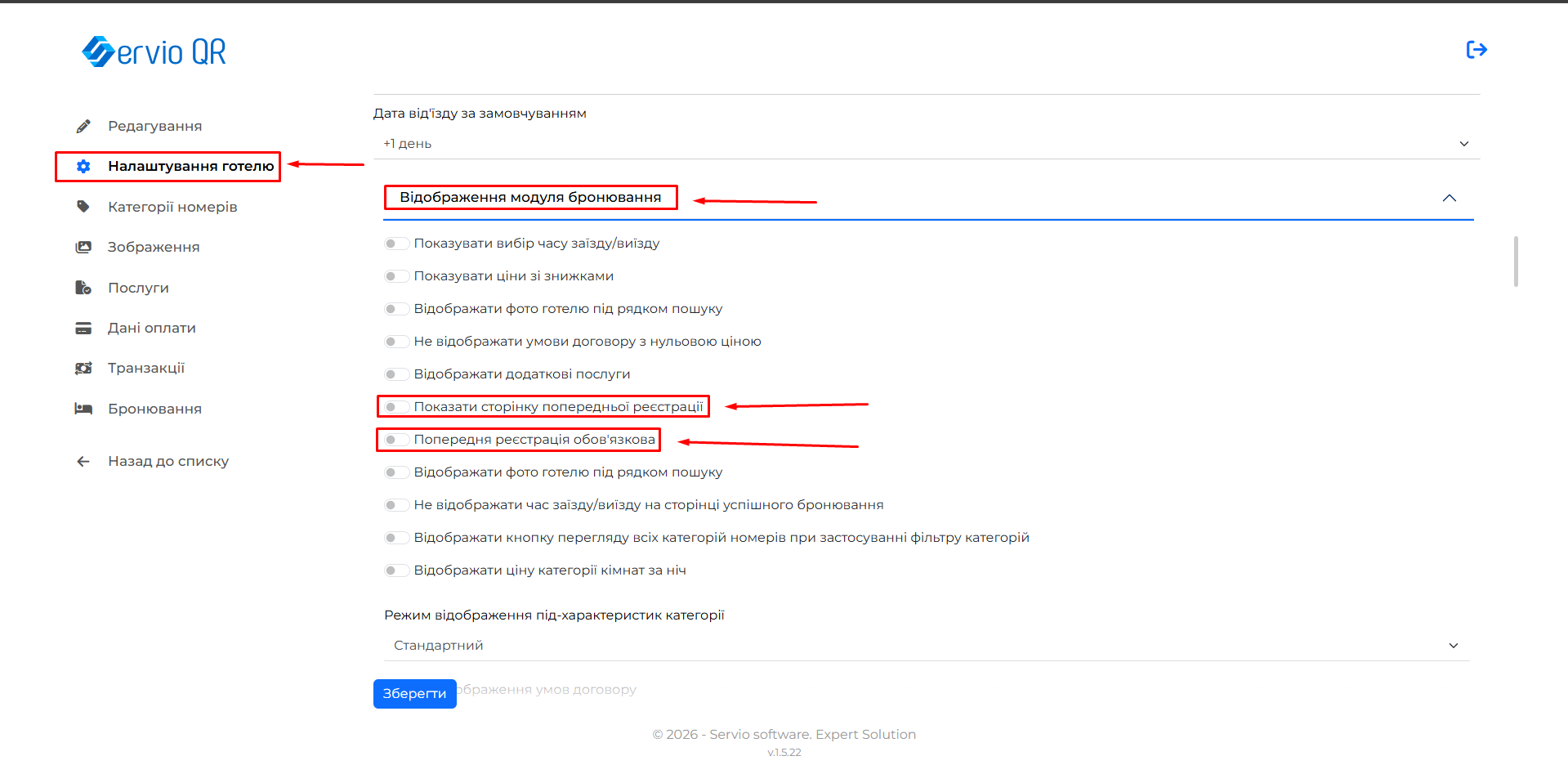Click the back arrow icon beside Назад до списку

[x=83, y=462]
